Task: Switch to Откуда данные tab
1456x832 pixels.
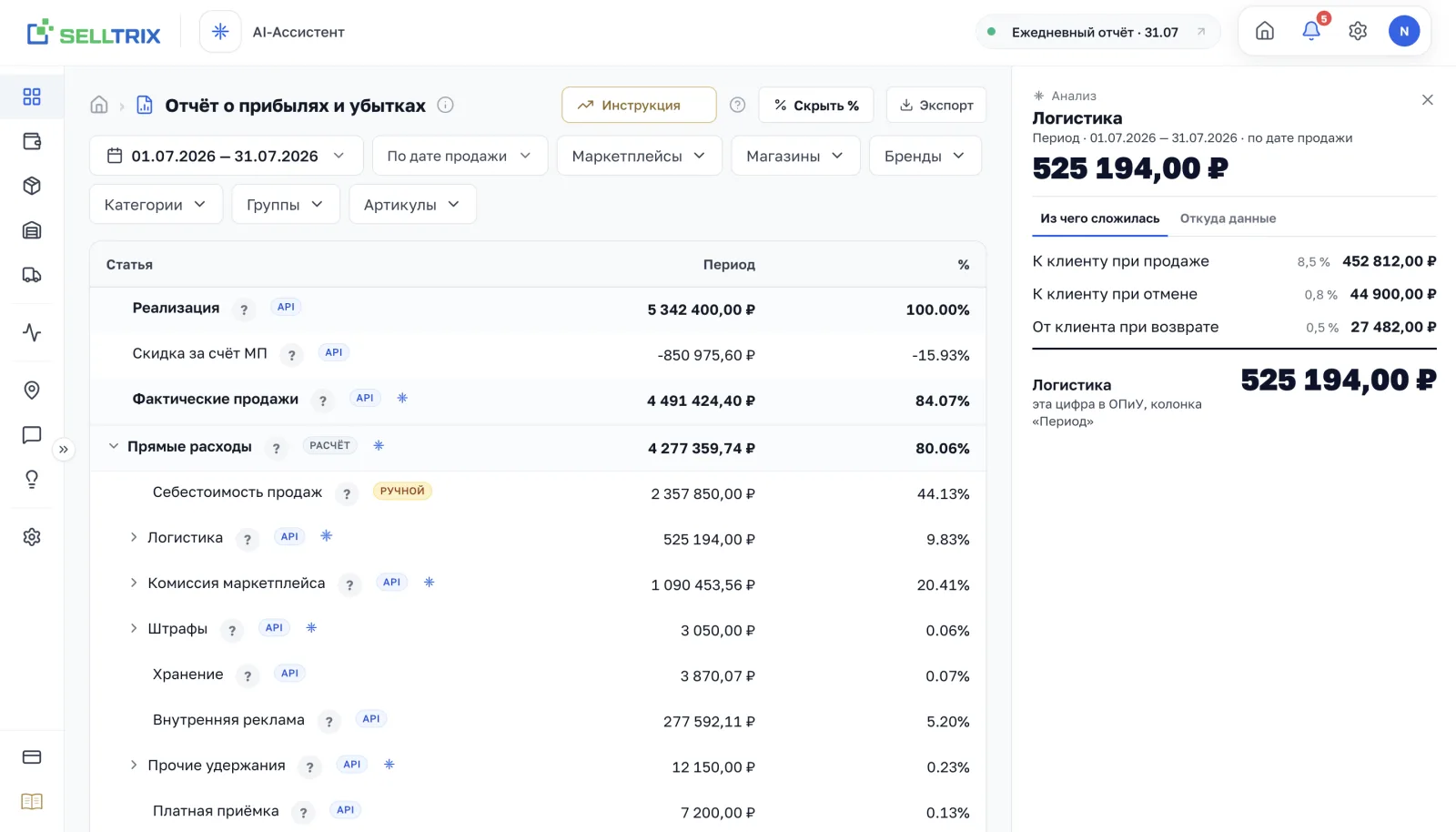Action: pyautogui.click(x=1228, y=218)
